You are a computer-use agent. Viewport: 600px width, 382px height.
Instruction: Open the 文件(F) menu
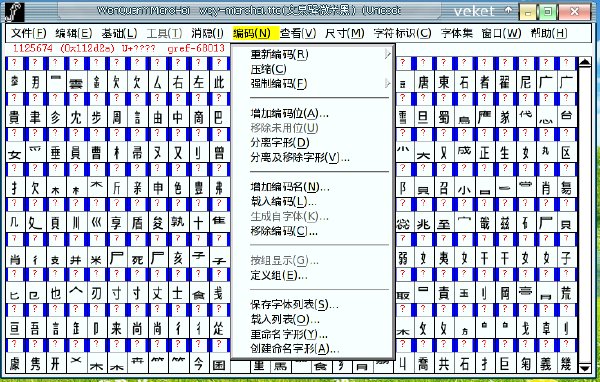pos(29,33)
